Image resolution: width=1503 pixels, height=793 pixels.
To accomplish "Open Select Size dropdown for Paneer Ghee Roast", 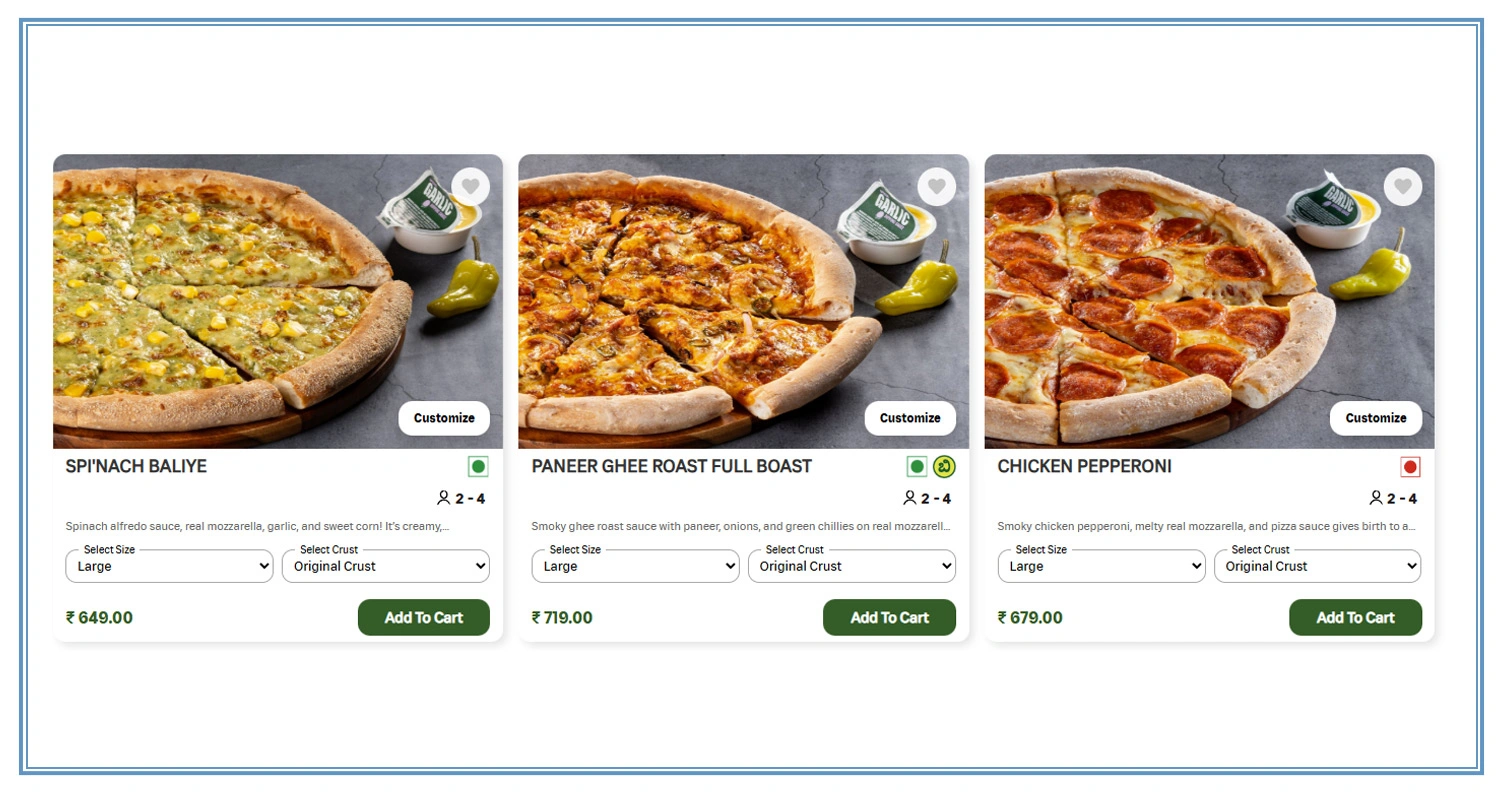I will point(635,566).
